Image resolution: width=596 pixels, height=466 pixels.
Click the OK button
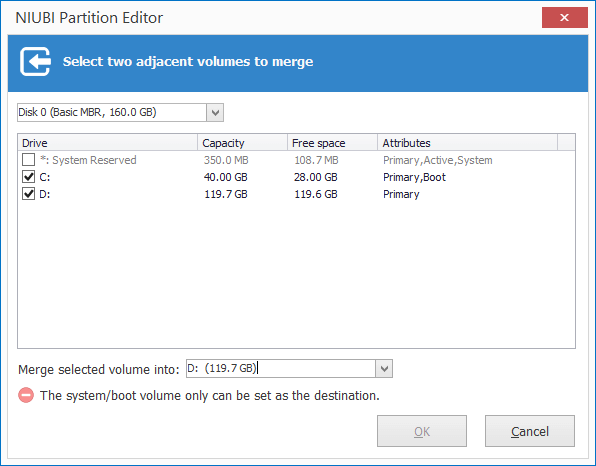422,431
